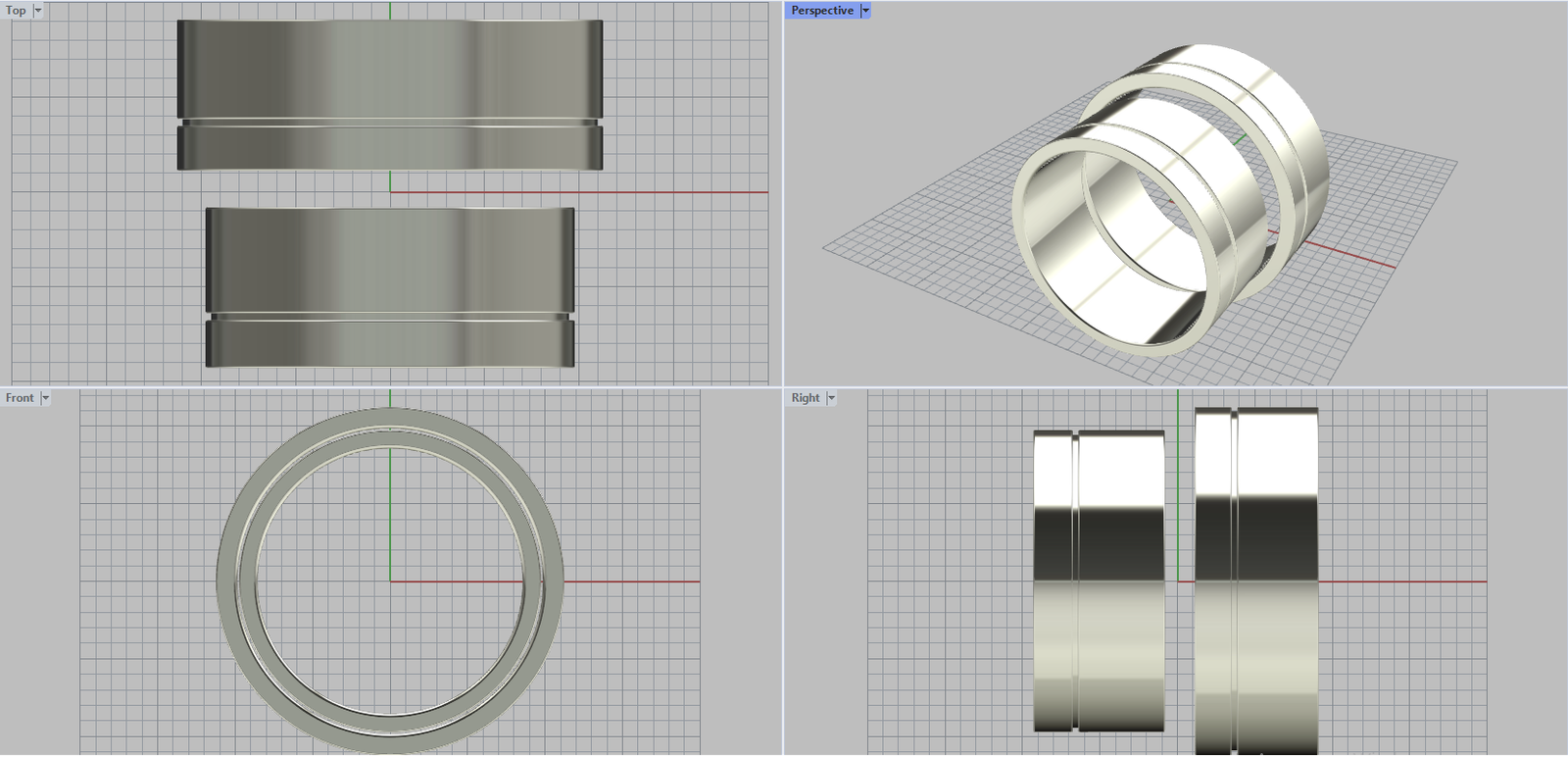Click the Top viewport title label
The width and height of the screenshot is (1568, 757).
click(16, 11)
